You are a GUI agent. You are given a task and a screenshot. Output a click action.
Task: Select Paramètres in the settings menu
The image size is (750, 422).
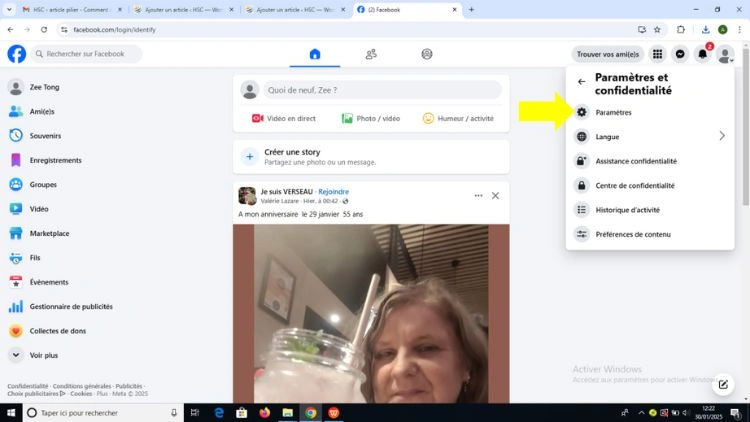click(613, 112)
